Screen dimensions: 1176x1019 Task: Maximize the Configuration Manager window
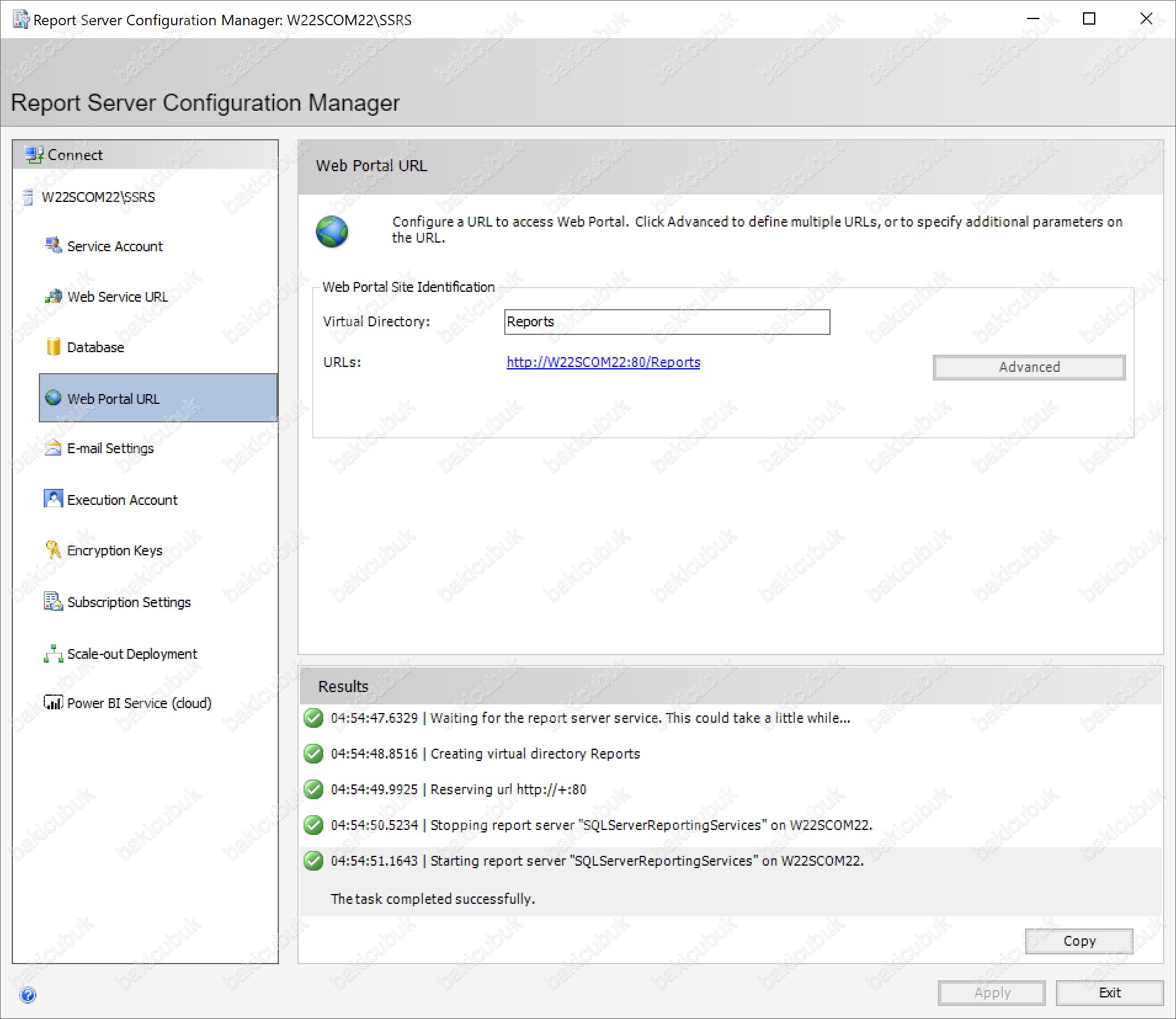coord(1089,19)
